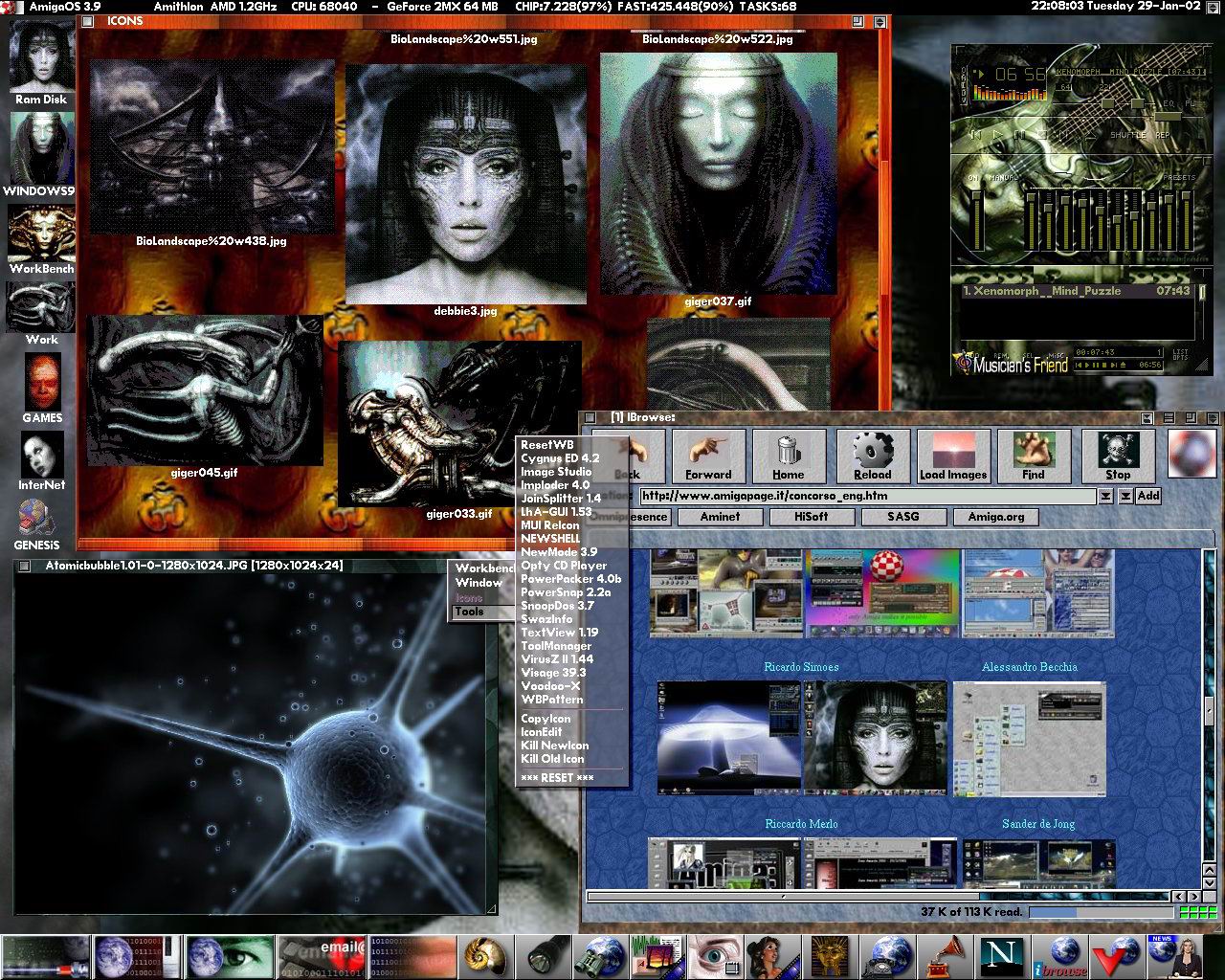Enable Shuffle in the audio player

click(1128, 135)
